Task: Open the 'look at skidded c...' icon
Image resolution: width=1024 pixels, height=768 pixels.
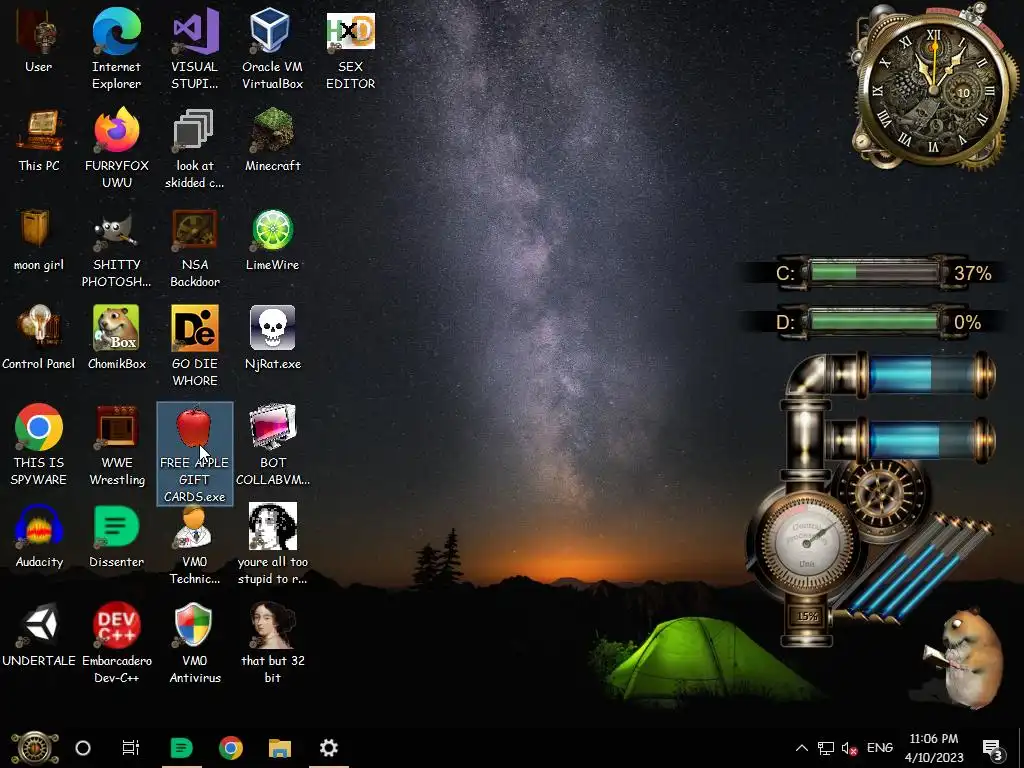Action: tap(195, 148)
